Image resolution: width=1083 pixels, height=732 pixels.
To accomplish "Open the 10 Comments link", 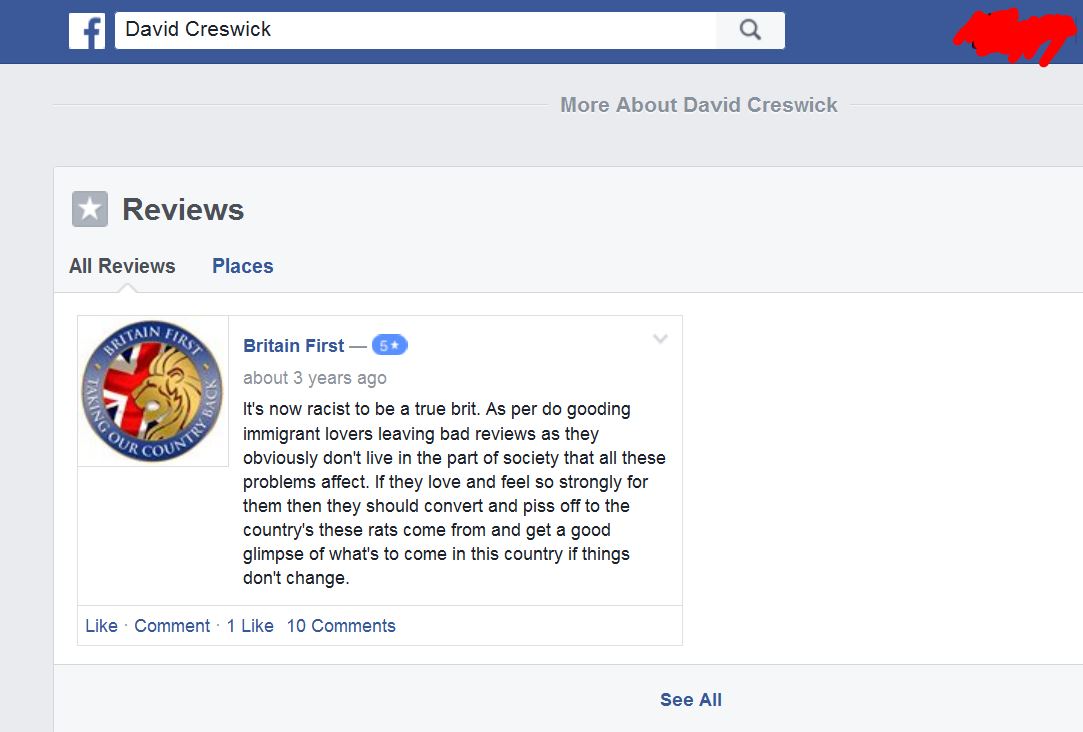I will click(x=341, y=626).
